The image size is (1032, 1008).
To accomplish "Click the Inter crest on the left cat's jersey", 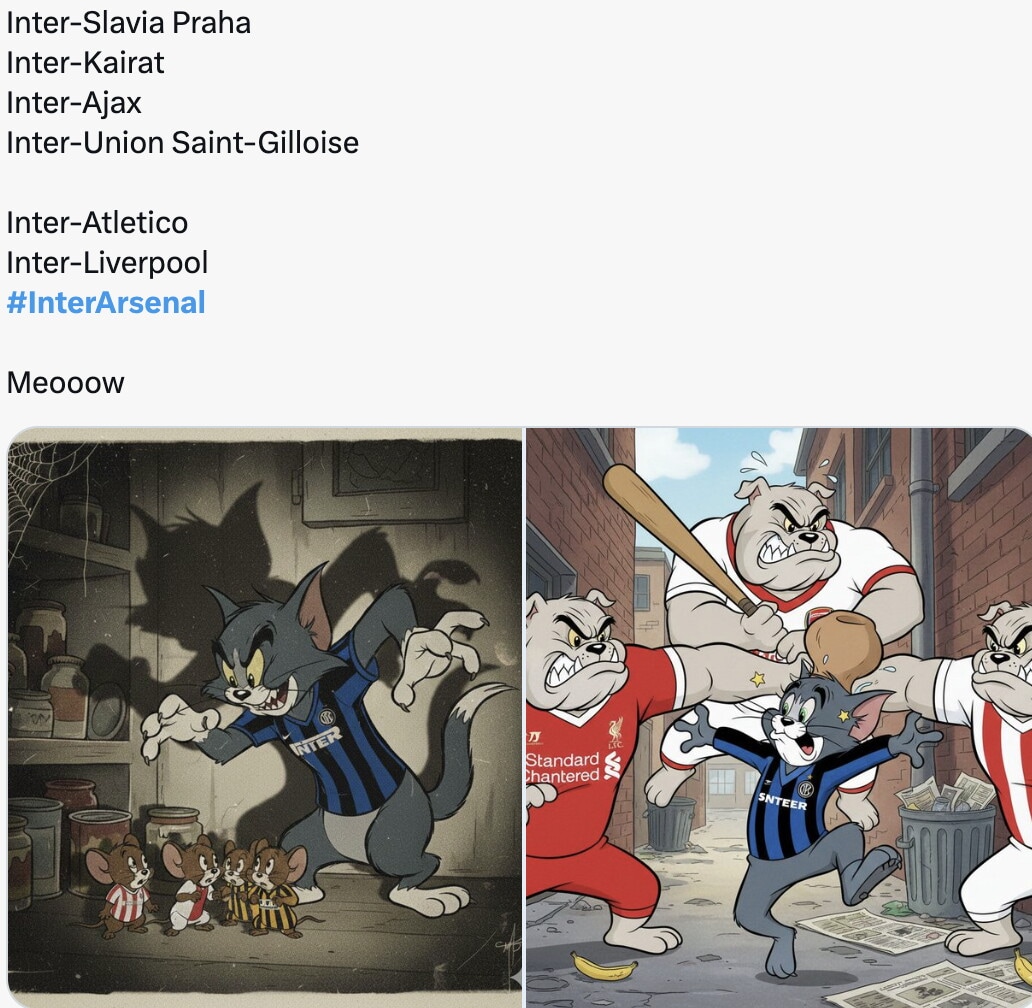I will pos(327,717).
